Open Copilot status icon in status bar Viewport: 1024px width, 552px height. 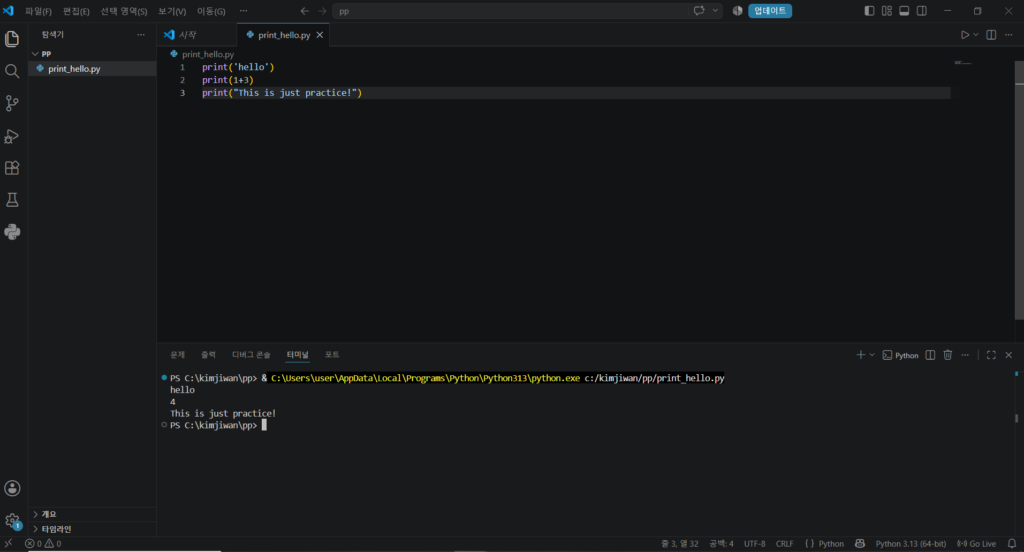[x=860, y=544]
